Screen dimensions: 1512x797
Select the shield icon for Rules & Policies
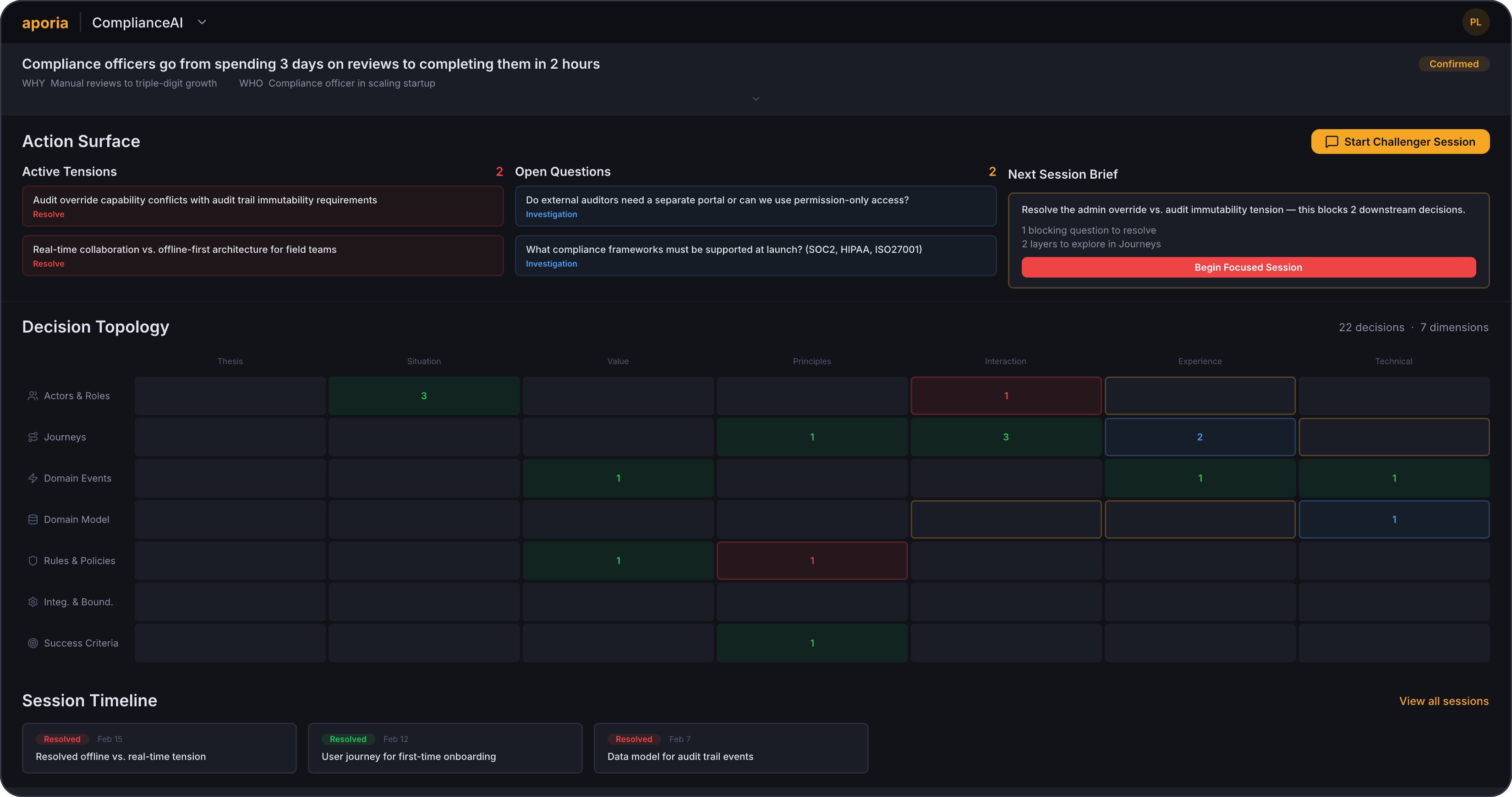point(33,561)
